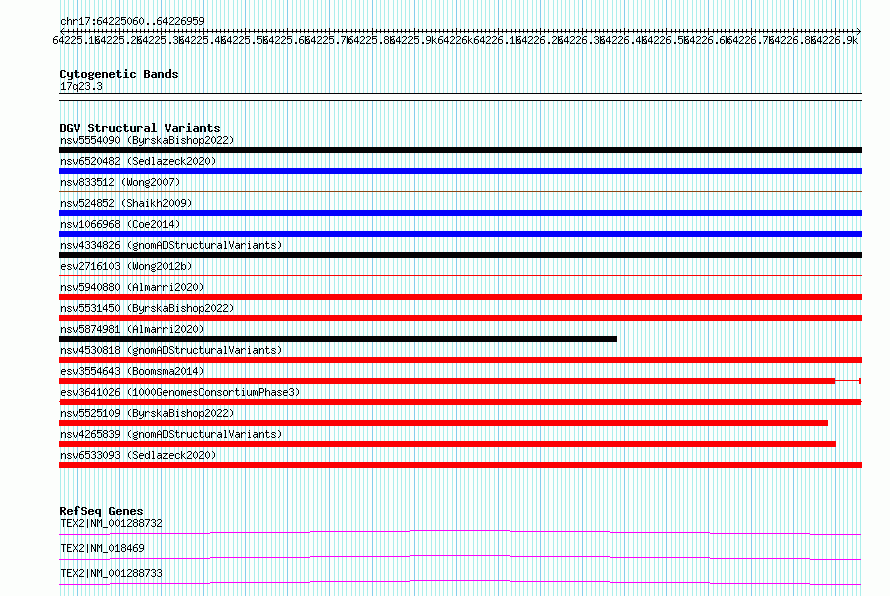Open TEX2|NM_018469 transcript

102,548
